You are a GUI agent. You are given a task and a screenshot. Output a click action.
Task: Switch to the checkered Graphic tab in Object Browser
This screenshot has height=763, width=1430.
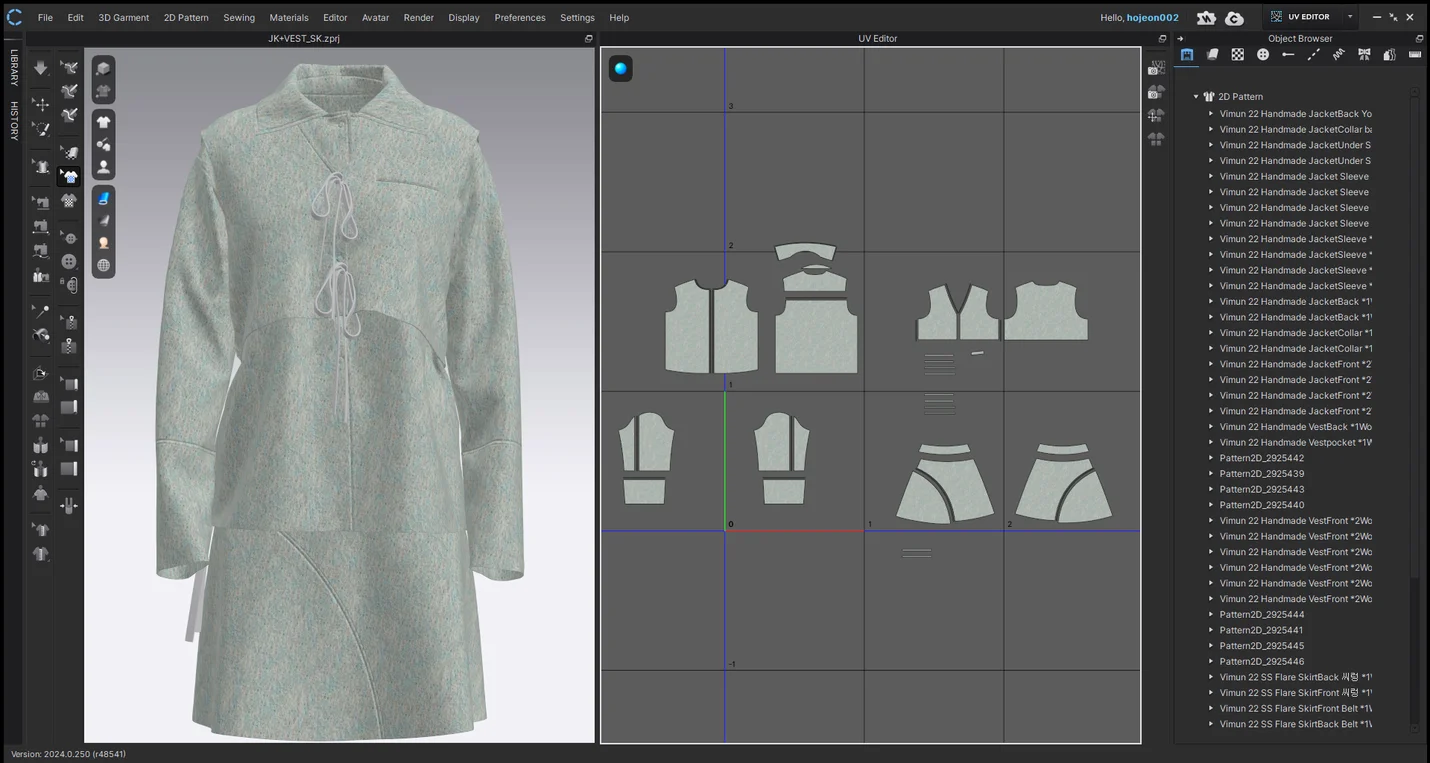[x=1238, y=55]
